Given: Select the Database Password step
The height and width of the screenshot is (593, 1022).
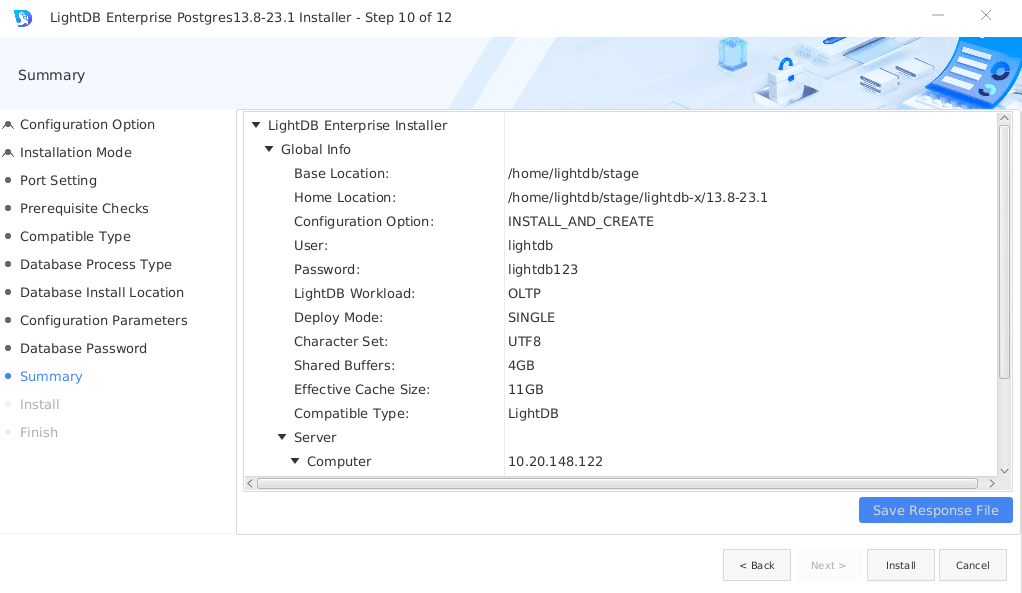Looking at the screenshot, I should coord(83,349).
